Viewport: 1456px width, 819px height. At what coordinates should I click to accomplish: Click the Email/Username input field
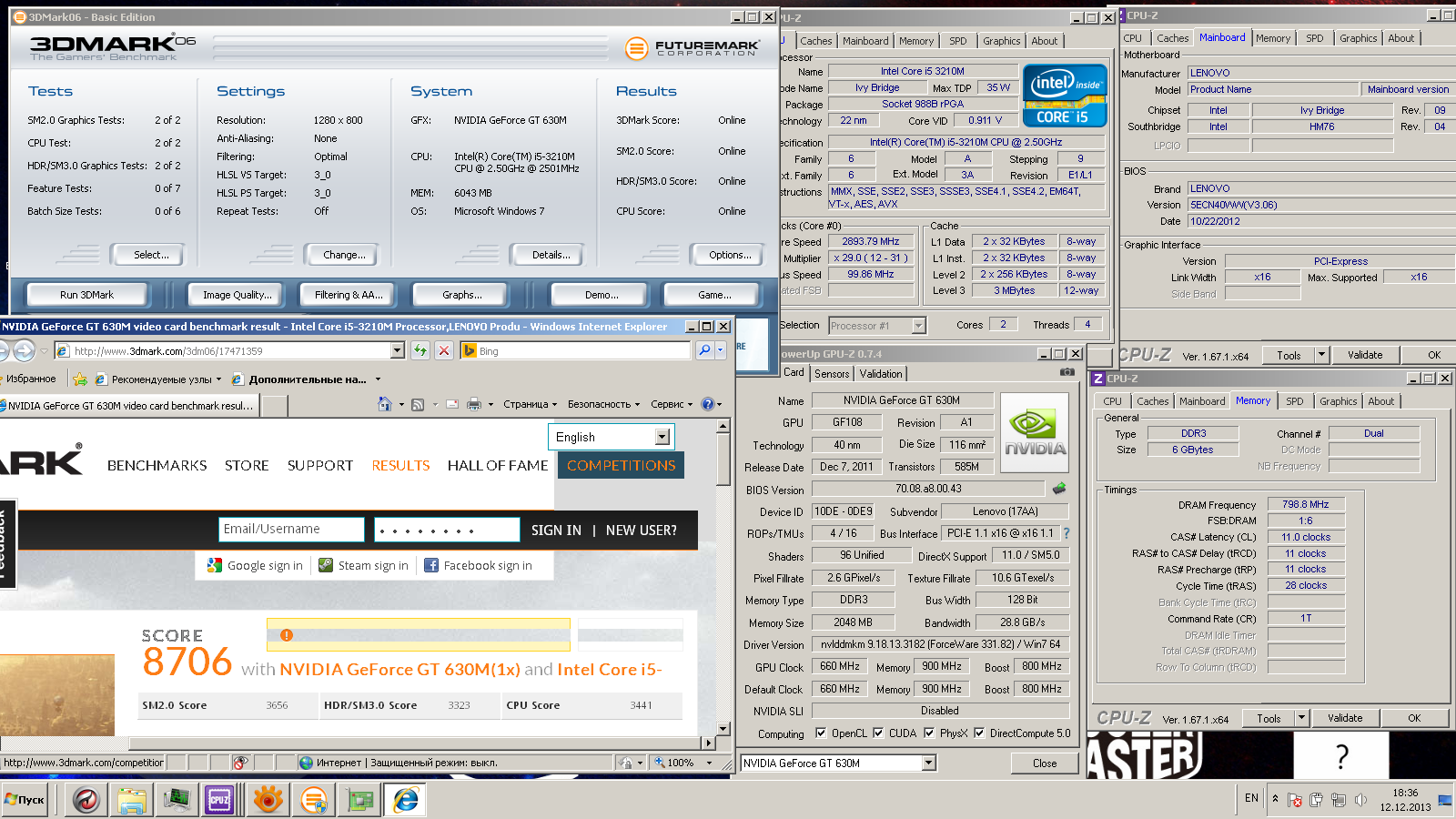[x=291, y=529]
